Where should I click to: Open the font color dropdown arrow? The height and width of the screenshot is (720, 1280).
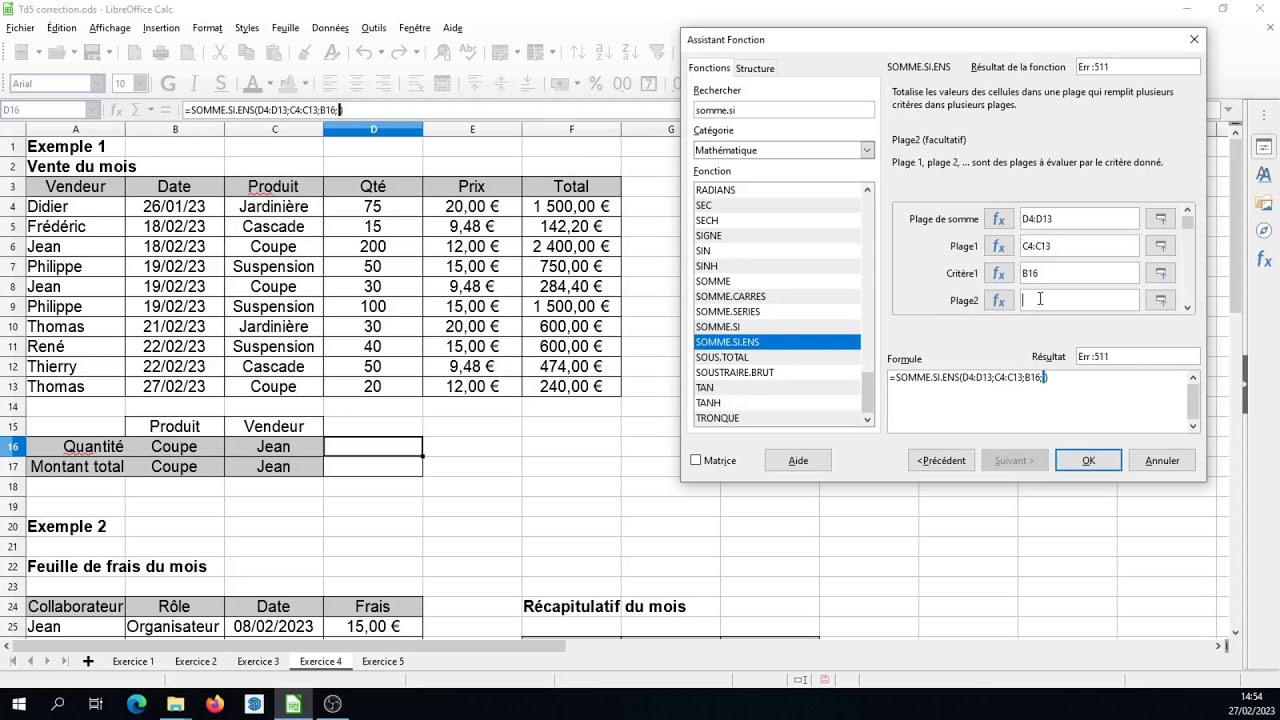(x=271, y=84)
